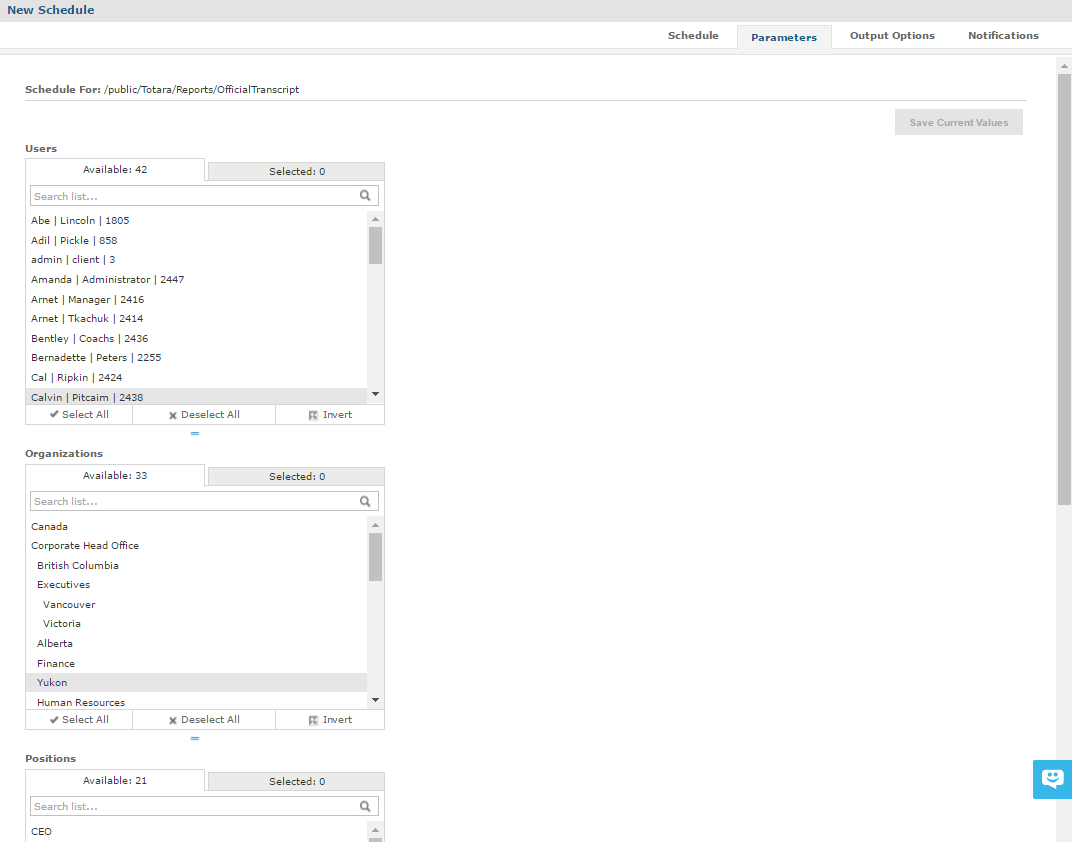Select user Calvin Pitcaim 2438
Screen dimensions: 1072x842
87,398
